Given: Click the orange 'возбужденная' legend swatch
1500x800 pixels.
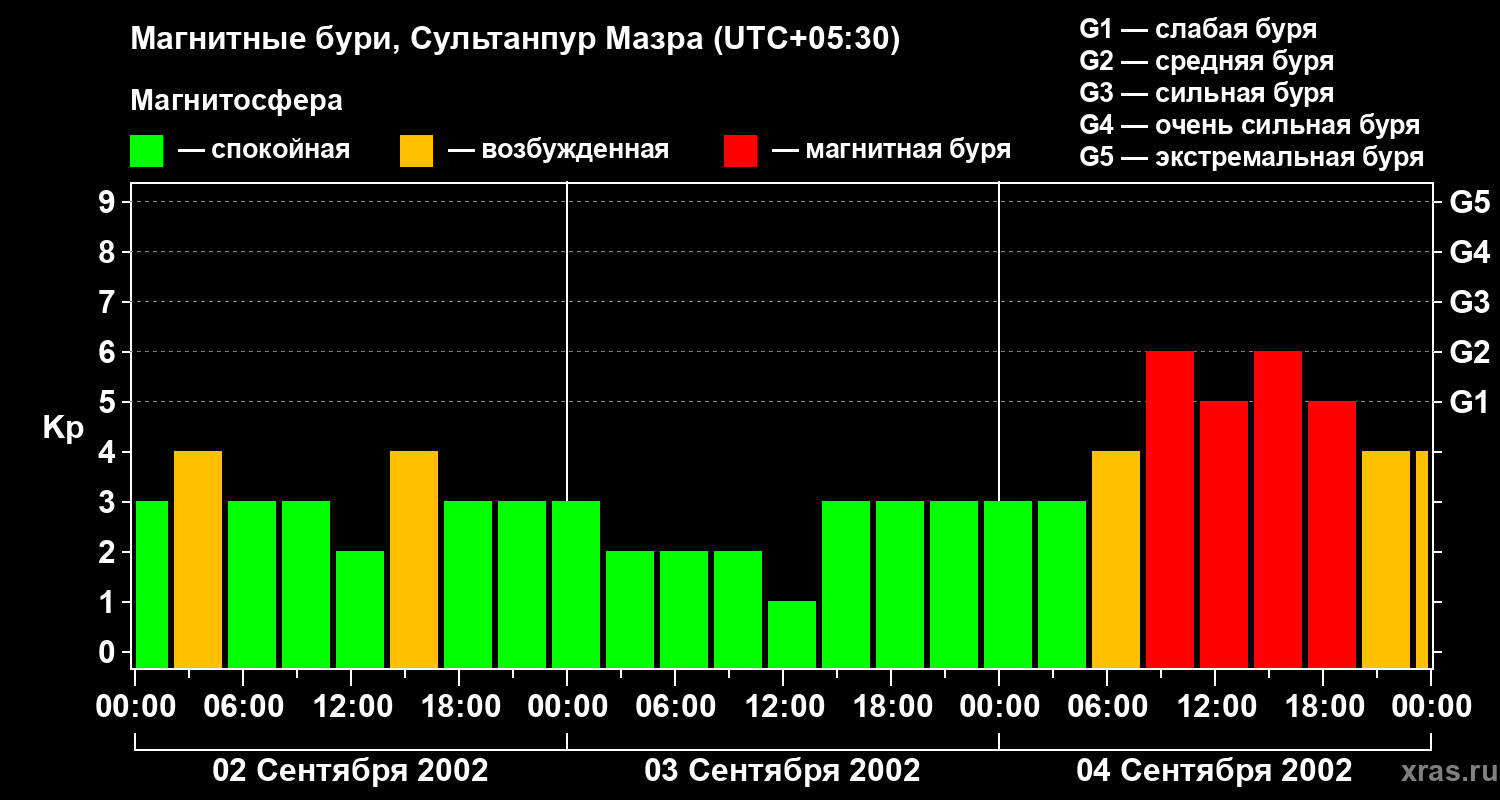Looking at the screenshot, I should (x=417, y=151).
